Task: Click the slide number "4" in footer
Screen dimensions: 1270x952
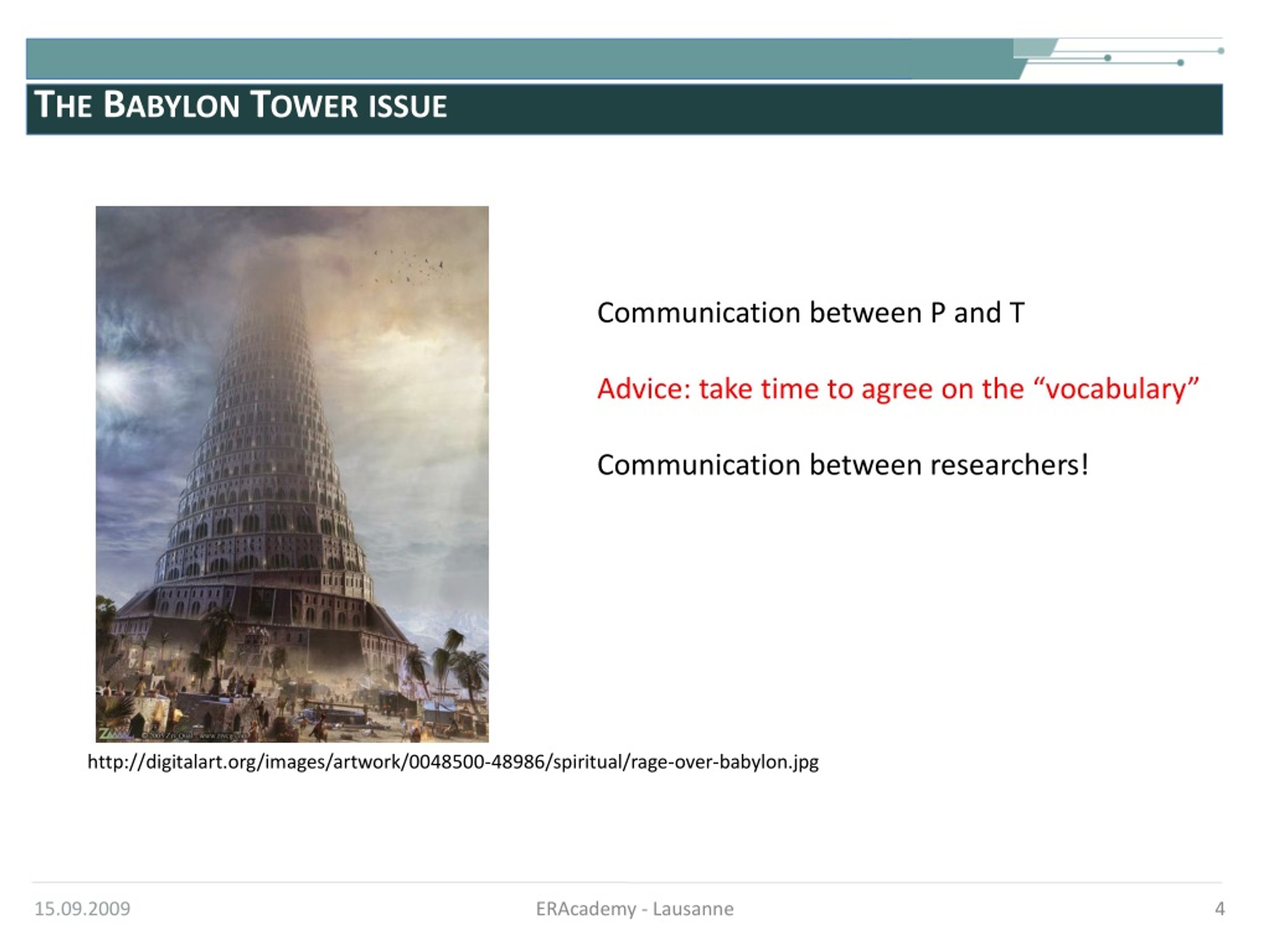Action: [x=1219, y=909]
